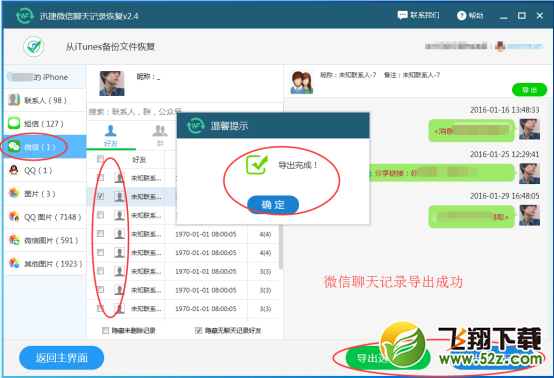Check the first 未知联系 row checkbox
Viewport: 554px width, 378px height.
[x=101, y=178]
